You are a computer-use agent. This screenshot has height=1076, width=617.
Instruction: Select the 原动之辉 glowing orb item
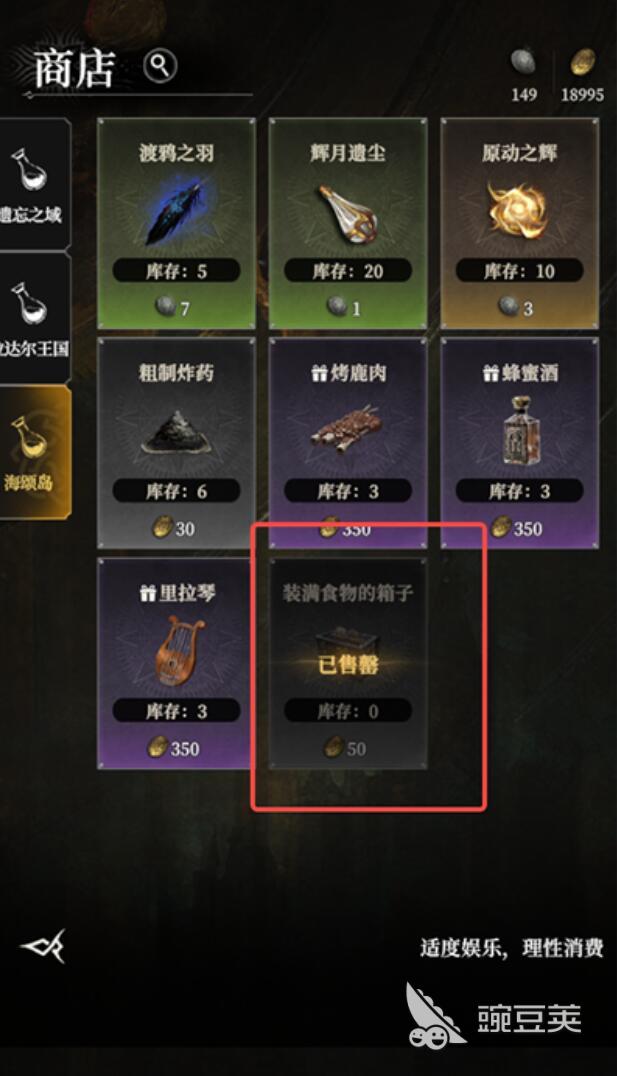(518, 209)
